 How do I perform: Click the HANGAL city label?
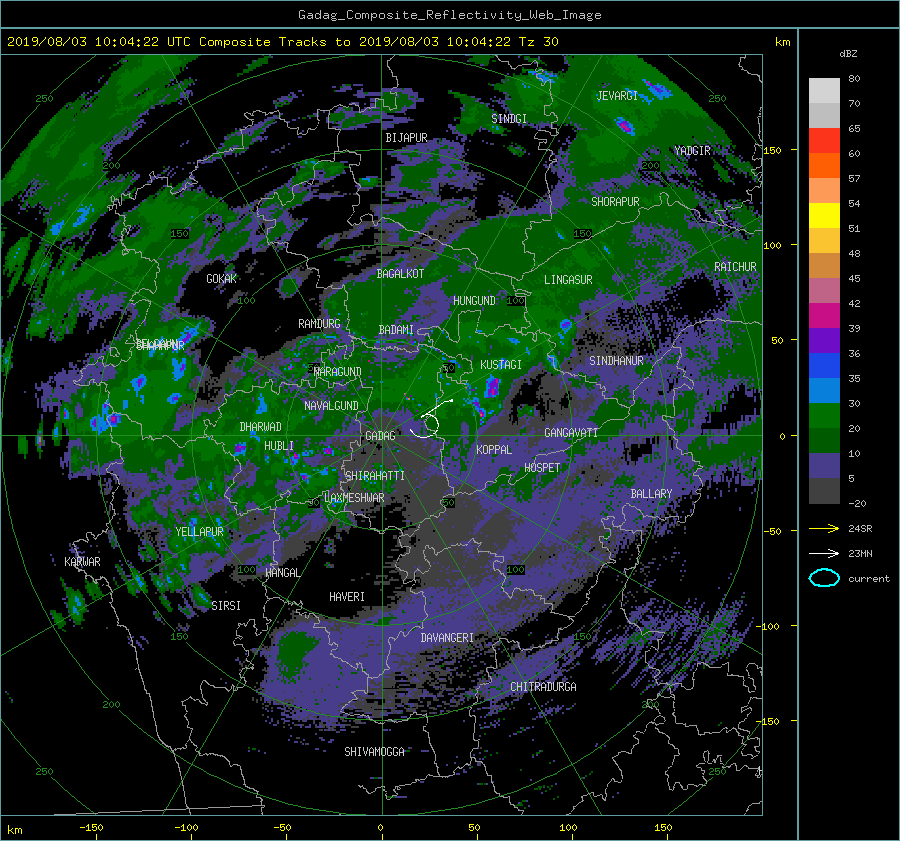[x=282, y=572]
